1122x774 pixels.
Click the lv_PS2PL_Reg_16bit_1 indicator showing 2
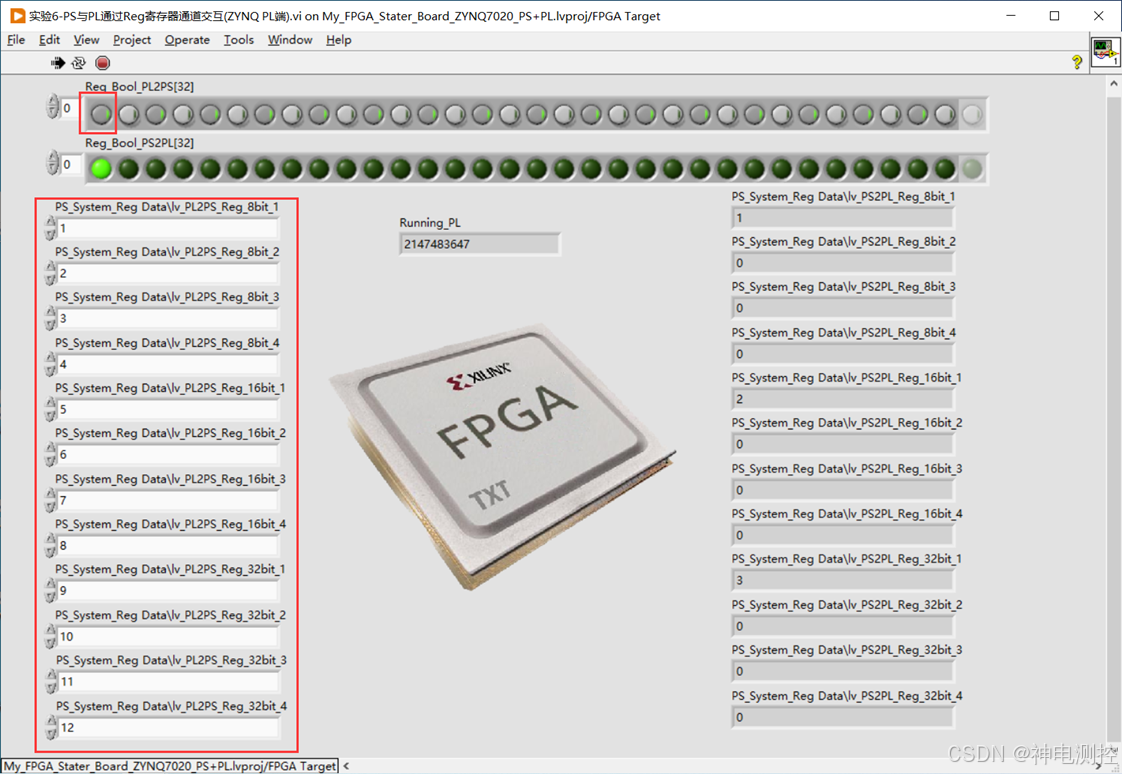click(x=843, y=398)
